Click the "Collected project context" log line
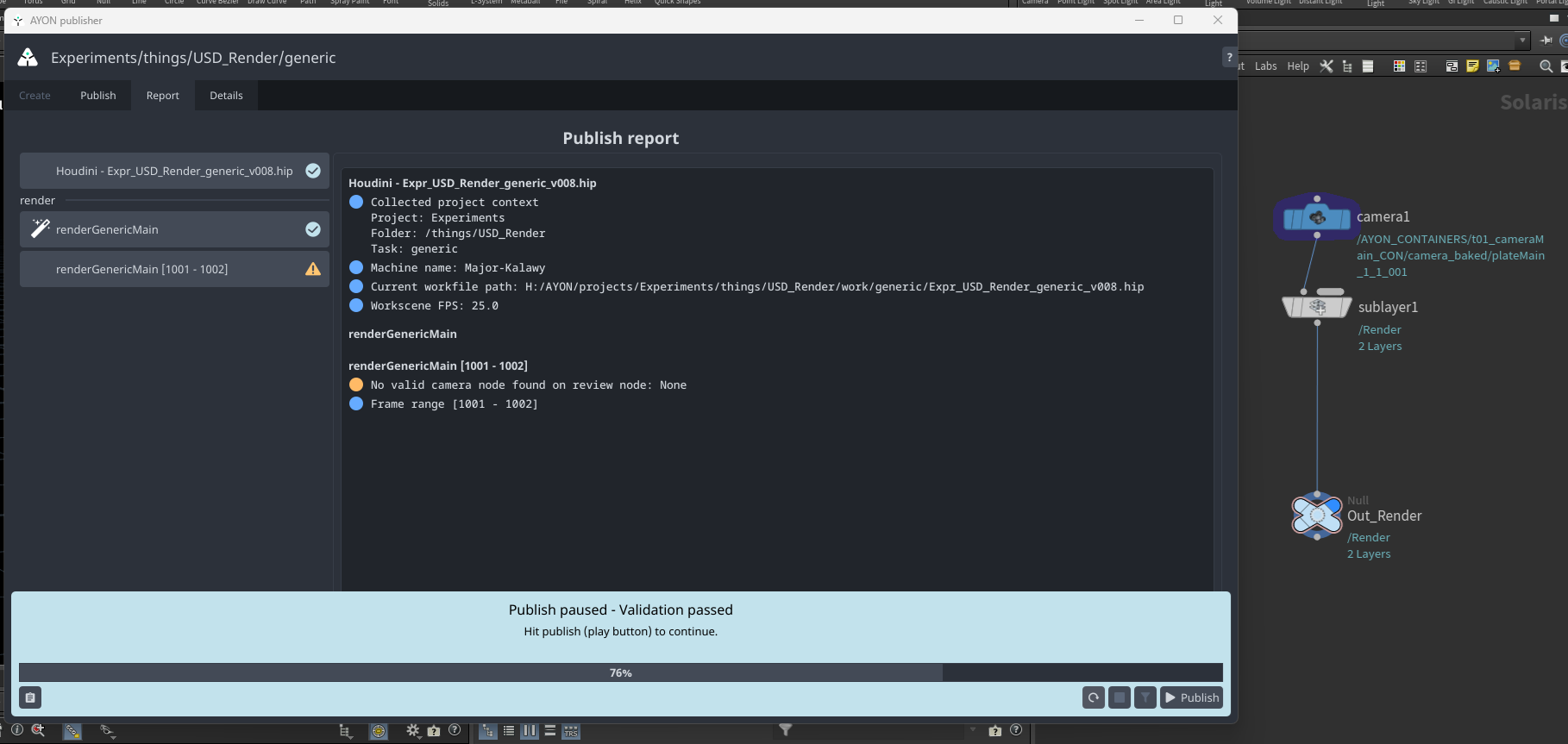The height and width of the screenshot is (744, 1568). tap(455, 203)
